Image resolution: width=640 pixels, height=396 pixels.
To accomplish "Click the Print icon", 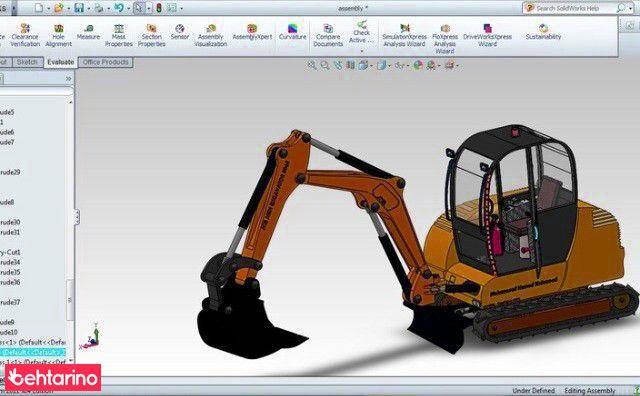I will pos(99,8).
